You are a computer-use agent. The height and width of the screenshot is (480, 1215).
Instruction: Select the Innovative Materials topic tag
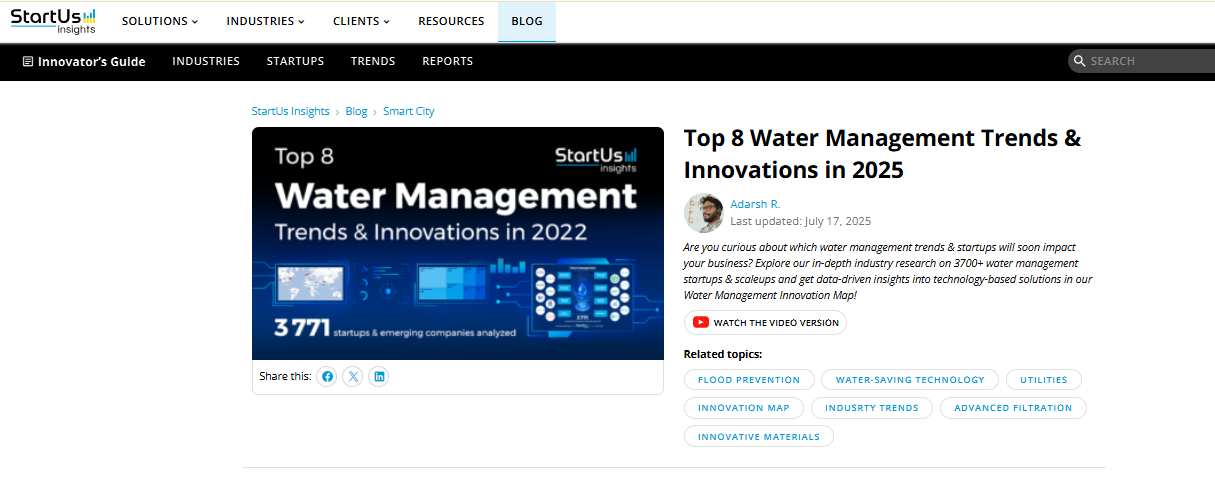pos(759,436)
